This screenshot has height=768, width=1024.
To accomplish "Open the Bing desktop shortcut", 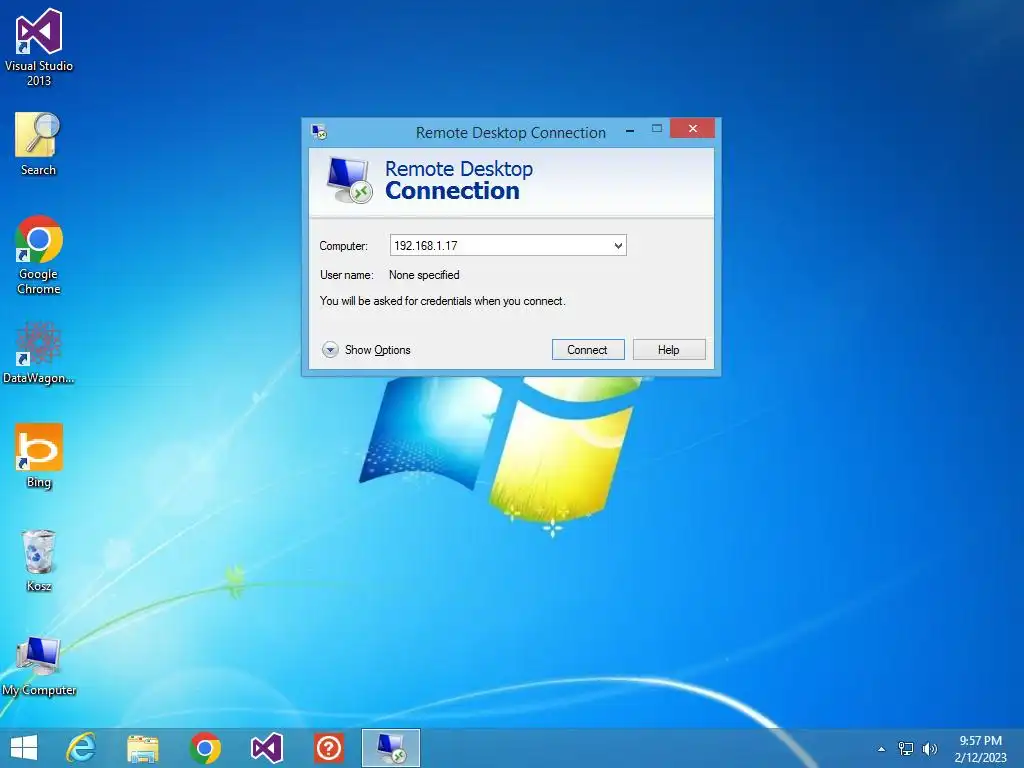I will (x=39, y=456).
